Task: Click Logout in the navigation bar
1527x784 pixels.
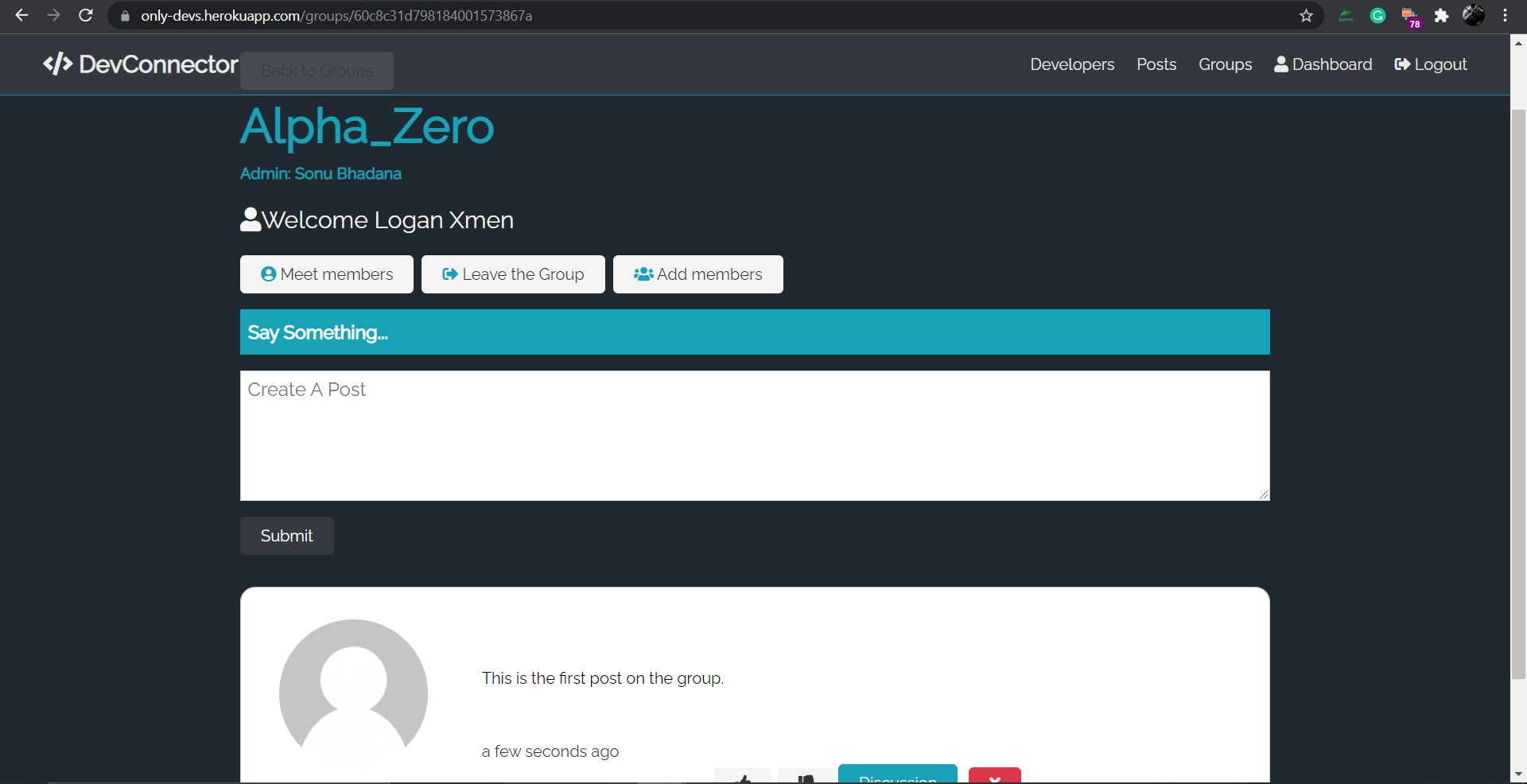Action: pos(1431,64)
